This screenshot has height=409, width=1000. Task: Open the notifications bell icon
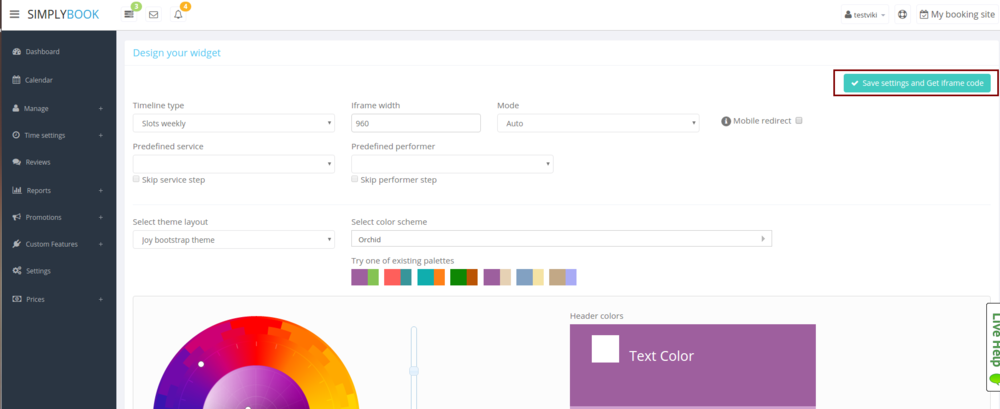coord(178,15)
